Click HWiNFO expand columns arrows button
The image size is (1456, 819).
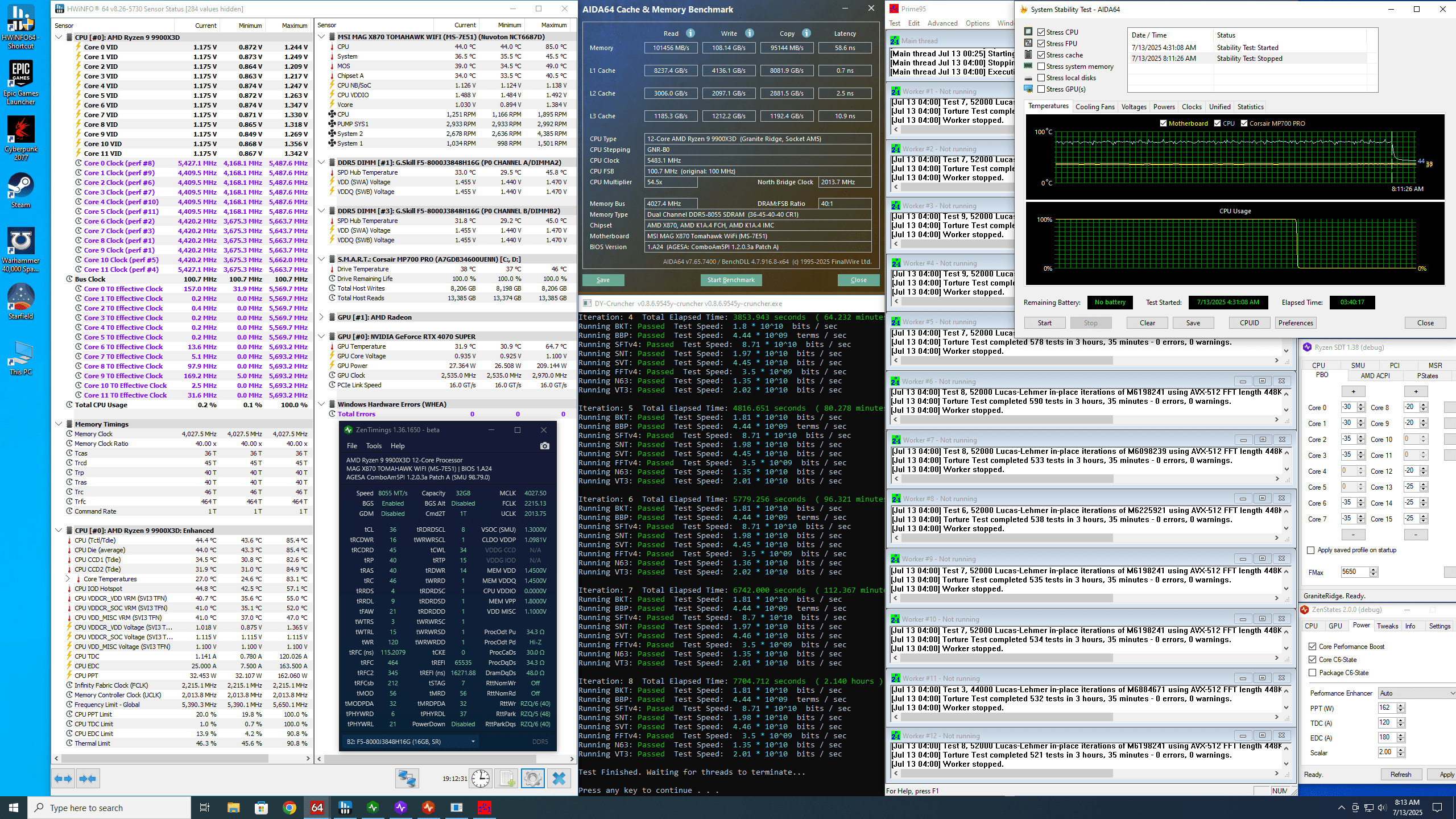point(64,779)
